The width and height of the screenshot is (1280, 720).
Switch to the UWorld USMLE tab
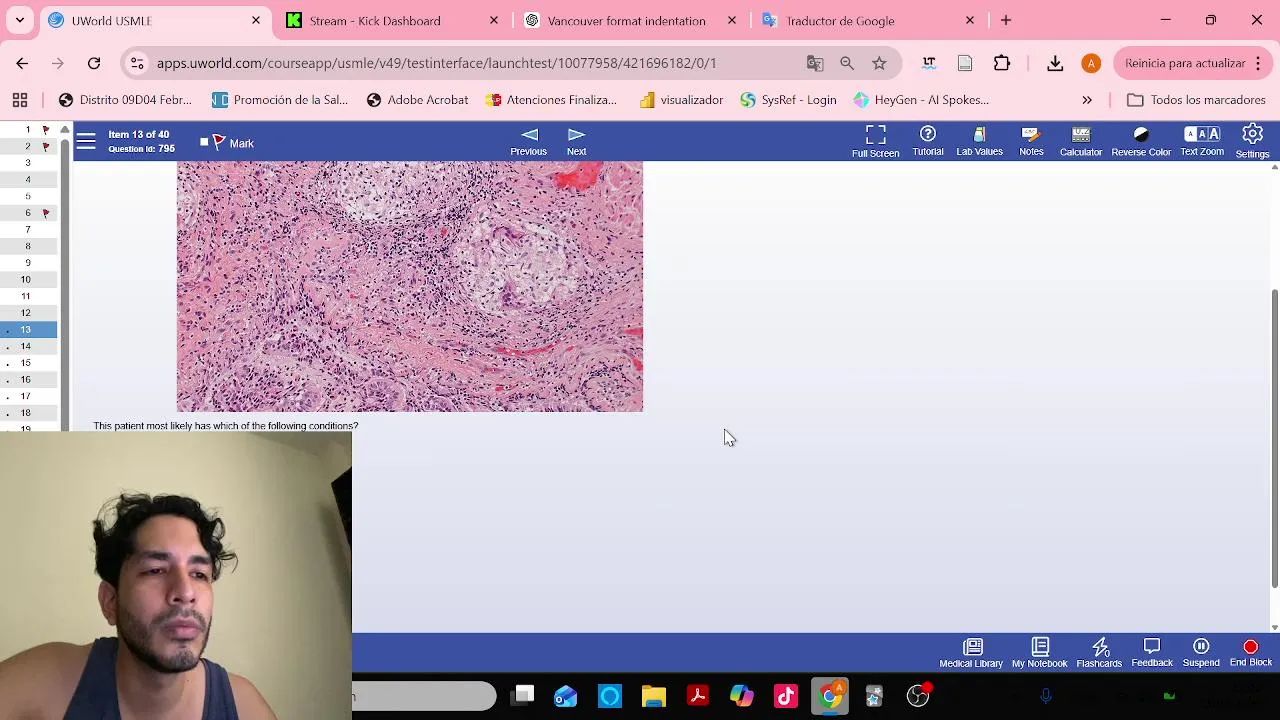[x=155, y=20]
